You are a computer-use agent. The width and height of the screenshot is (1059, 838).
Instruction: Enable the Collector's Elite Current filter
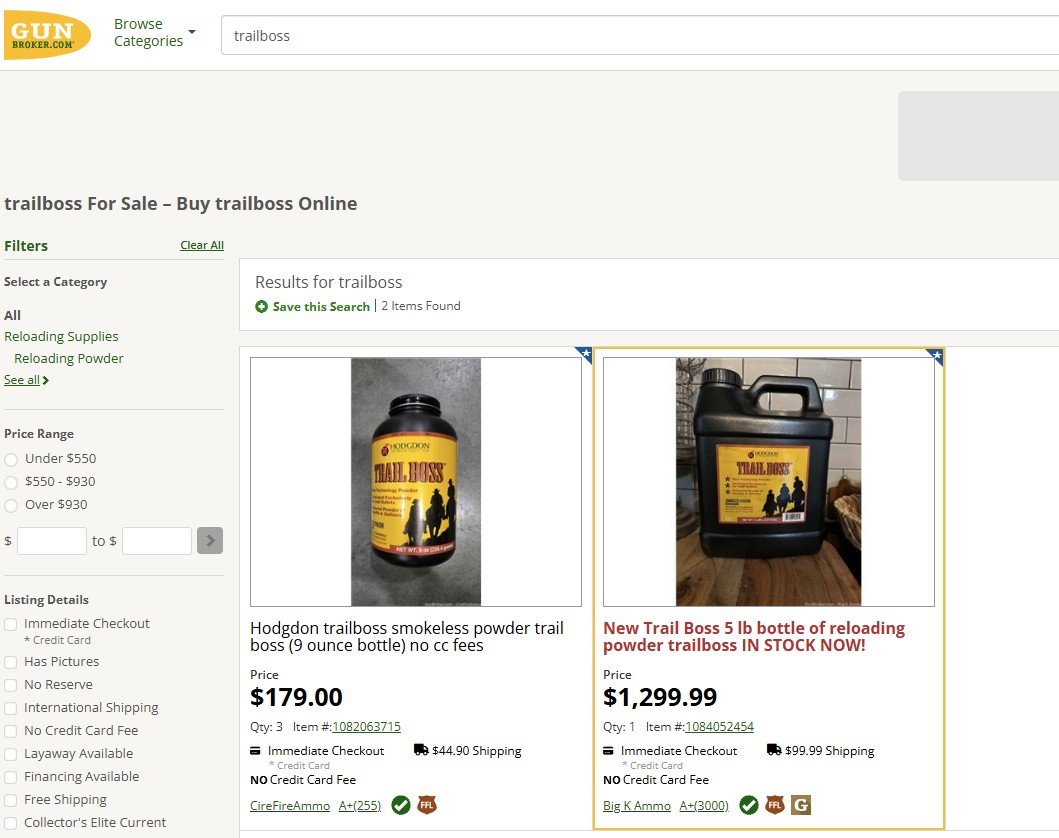point(11,823)
